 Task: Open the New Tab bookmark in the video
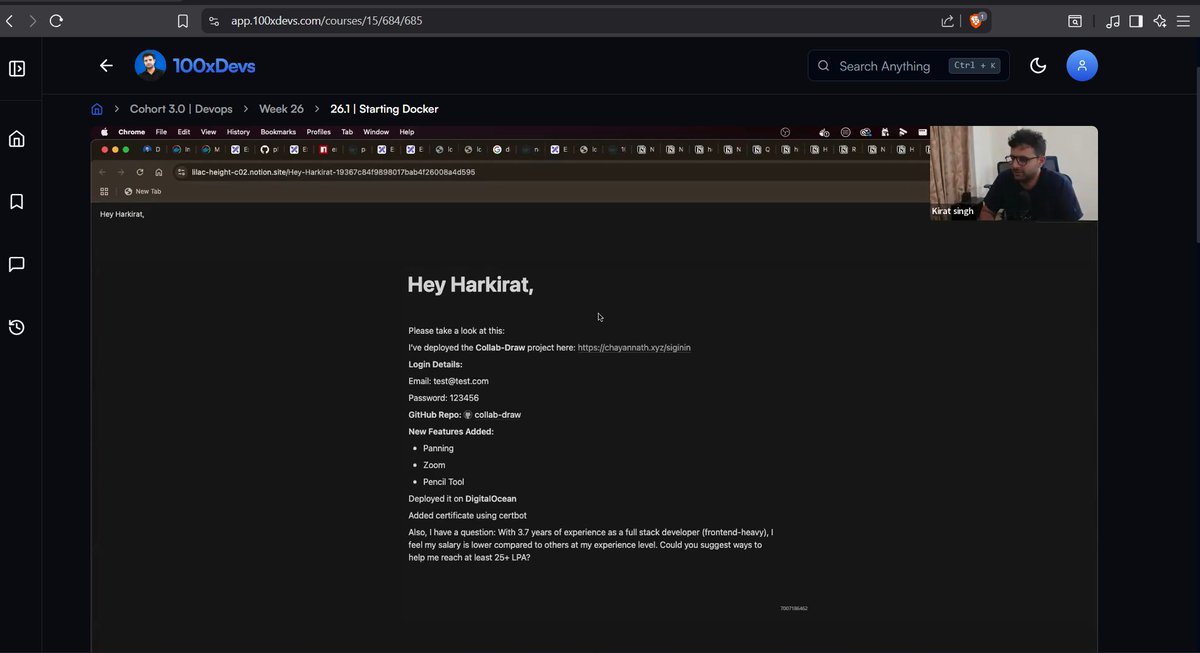[143, 191]
